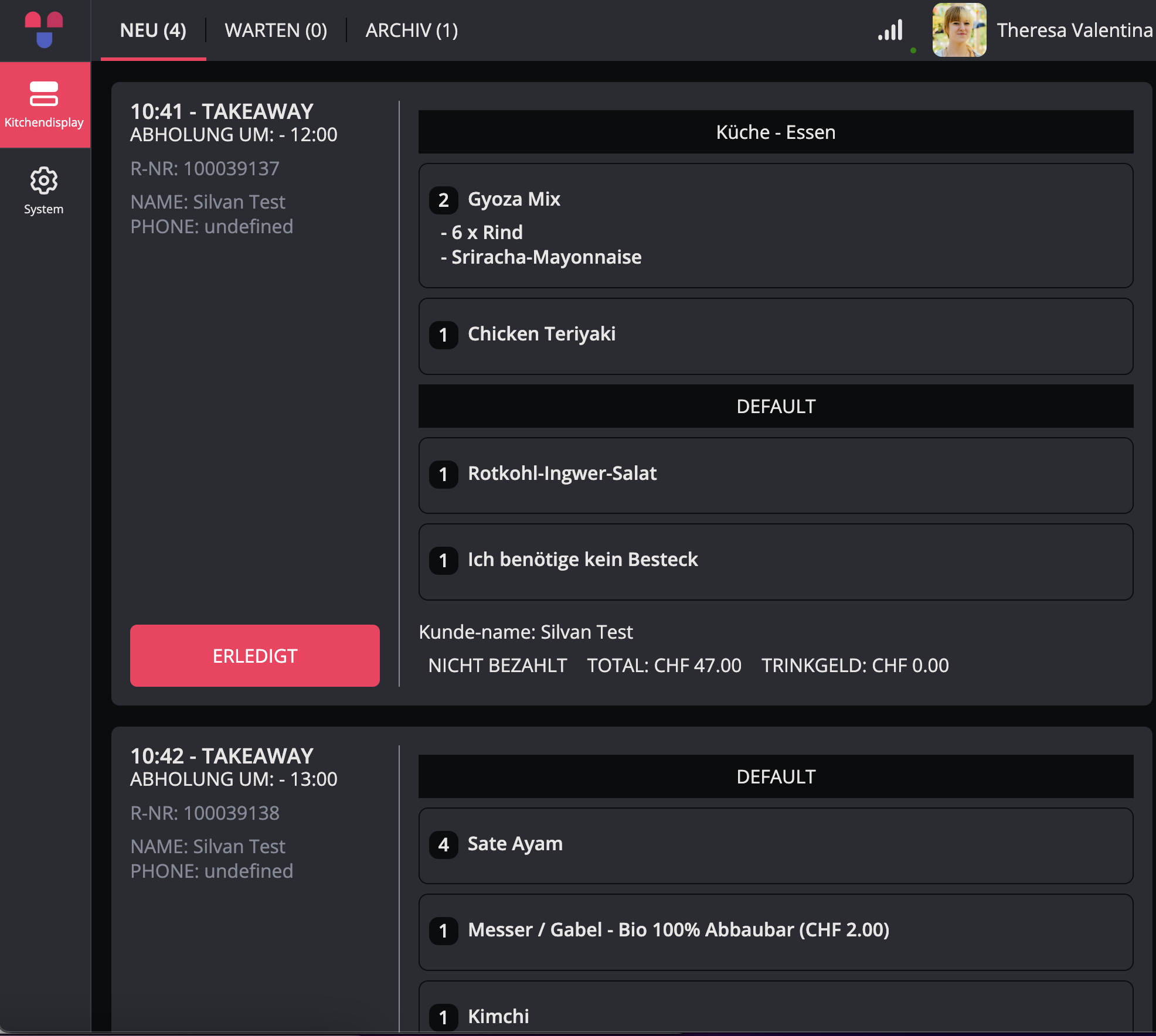Select the Sate Ayam item
This screenshot has height=1036, width=1156.
click(776, 846)
